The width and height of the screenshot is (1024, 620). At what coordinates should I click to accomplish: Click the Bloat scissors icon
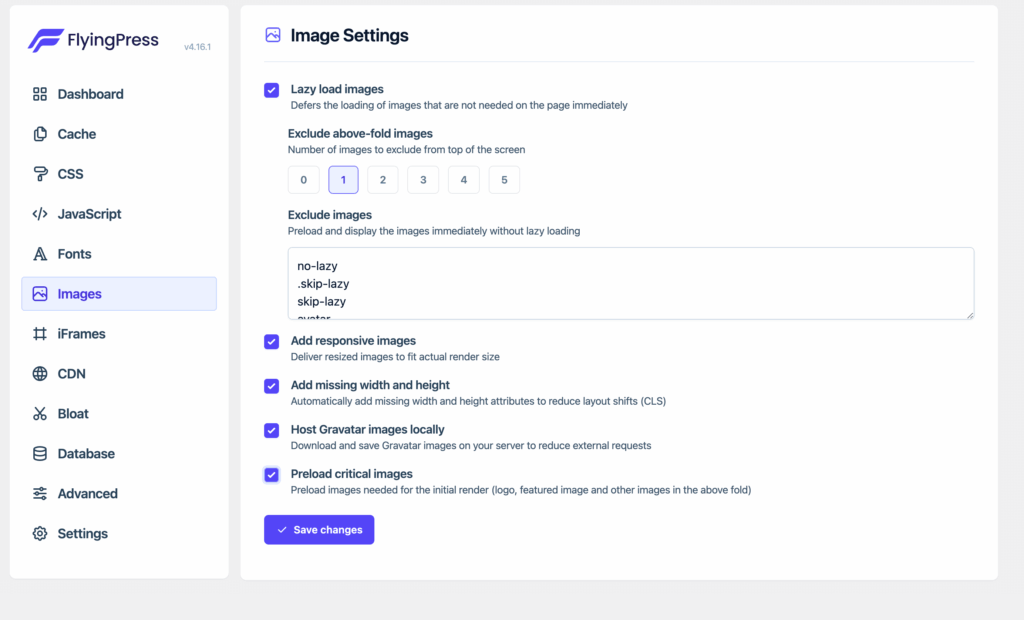tap(38, 413)
